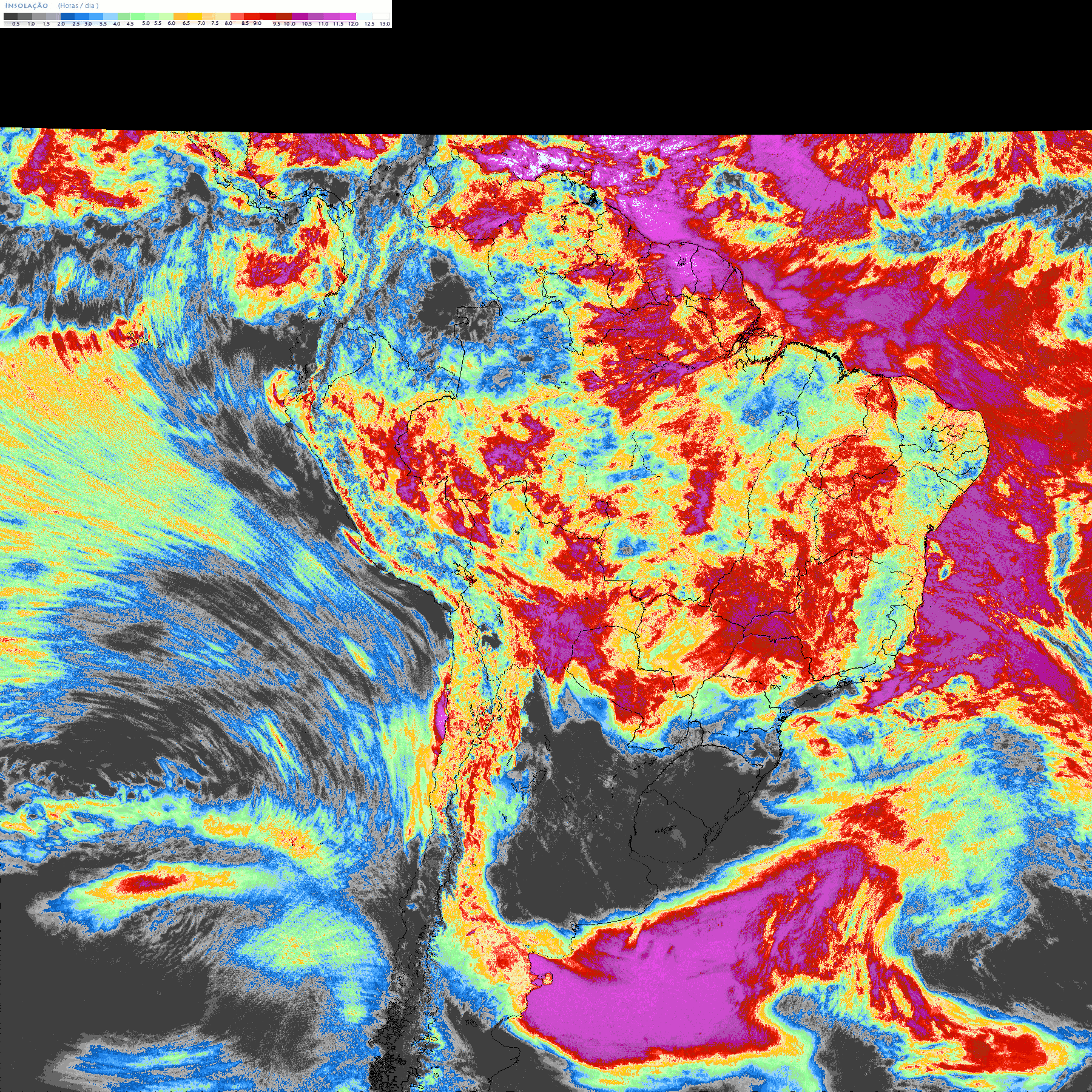This screenshot has width=1092, height=1092.
Task: Click the legend value '1.0'
Action: coord(31,24)
